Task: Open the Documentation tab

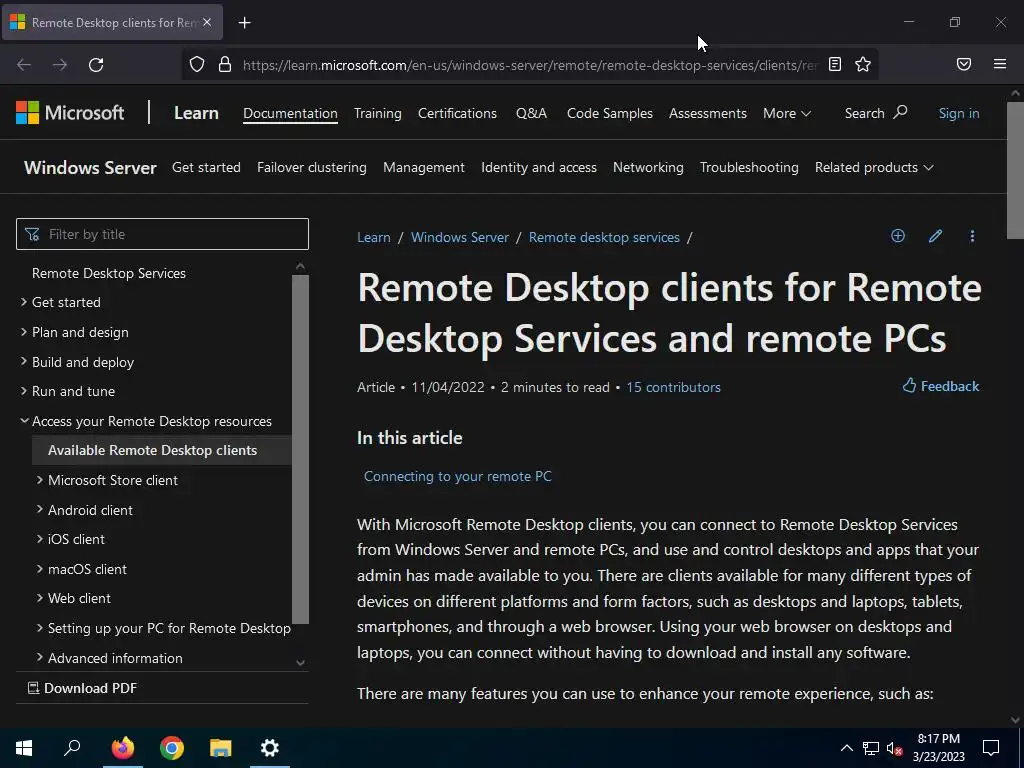Action: tap(290, 113)
